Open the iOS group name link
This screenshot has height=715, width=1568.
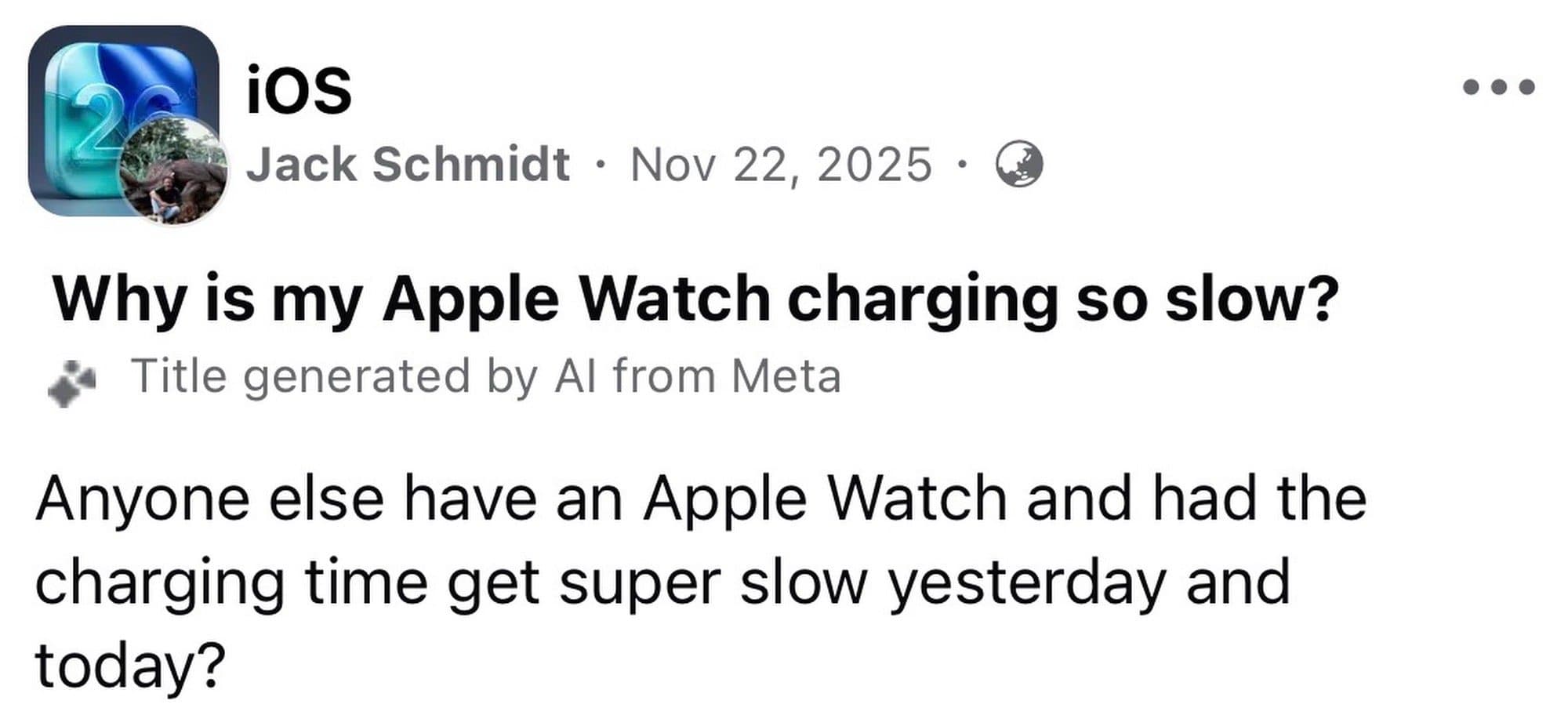click(x=299, y=90)
